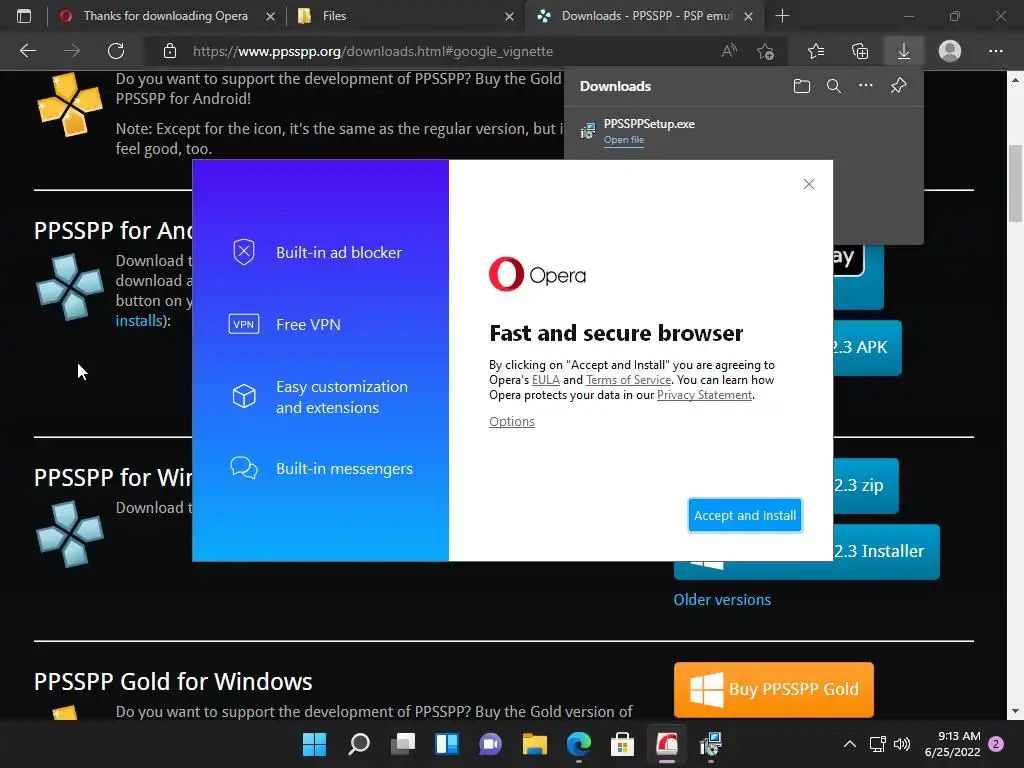
Task: Click the Buy PPSSPP Gold button
Action: click(x=773, y=690)
